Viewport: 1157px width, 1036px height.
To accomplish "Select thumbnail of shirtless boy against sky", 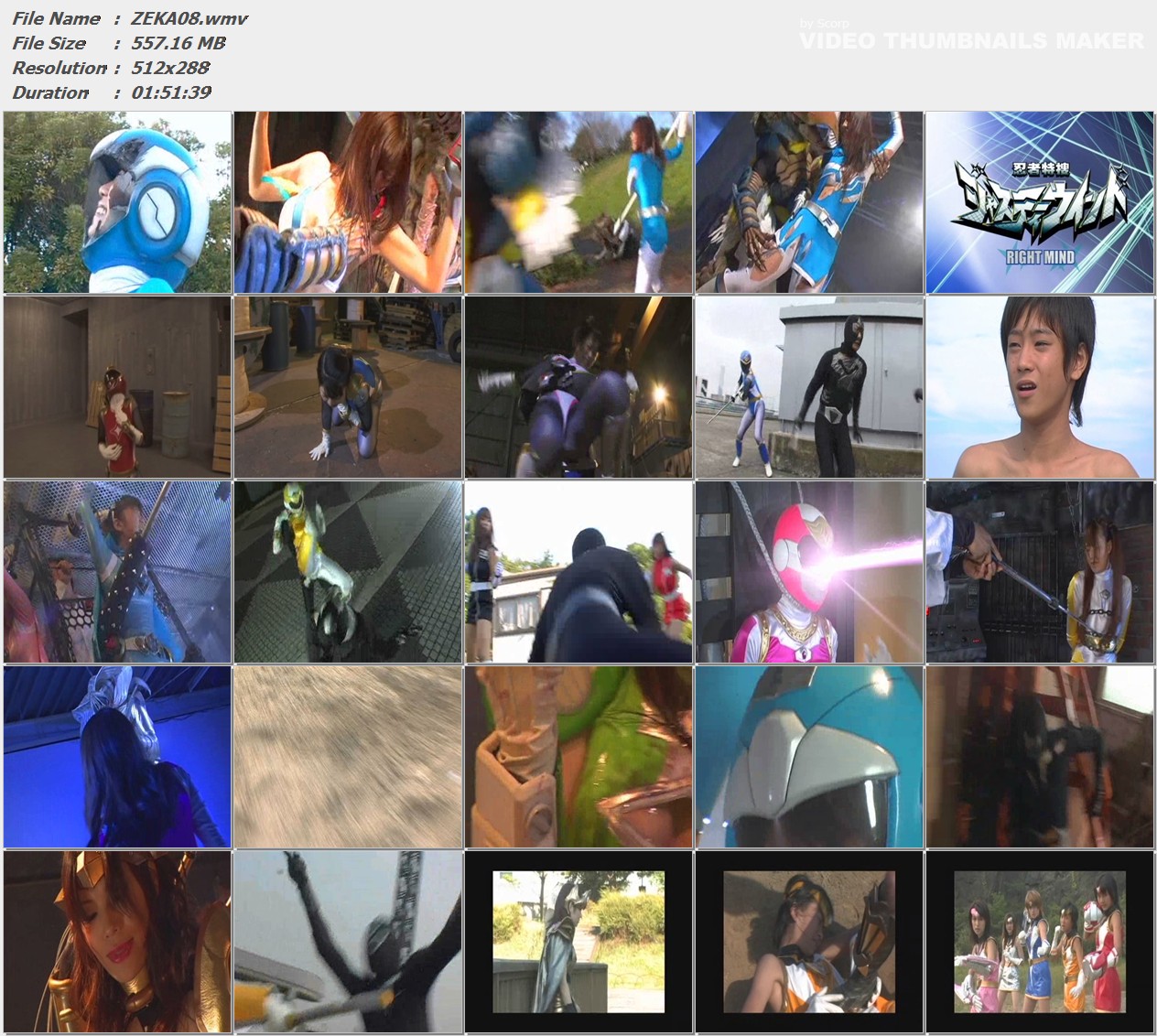I will click(1040, 387).
